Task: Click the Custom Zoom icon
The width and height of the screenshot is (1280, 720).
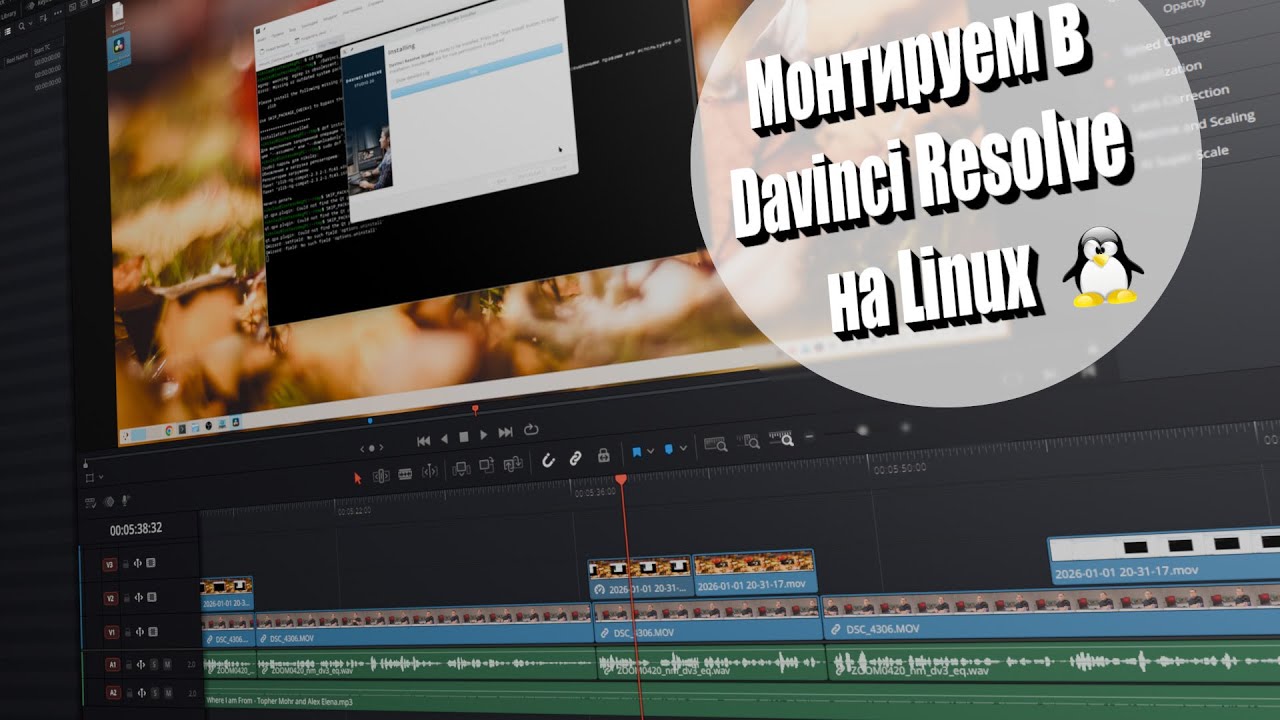Action: click(781, 438)
